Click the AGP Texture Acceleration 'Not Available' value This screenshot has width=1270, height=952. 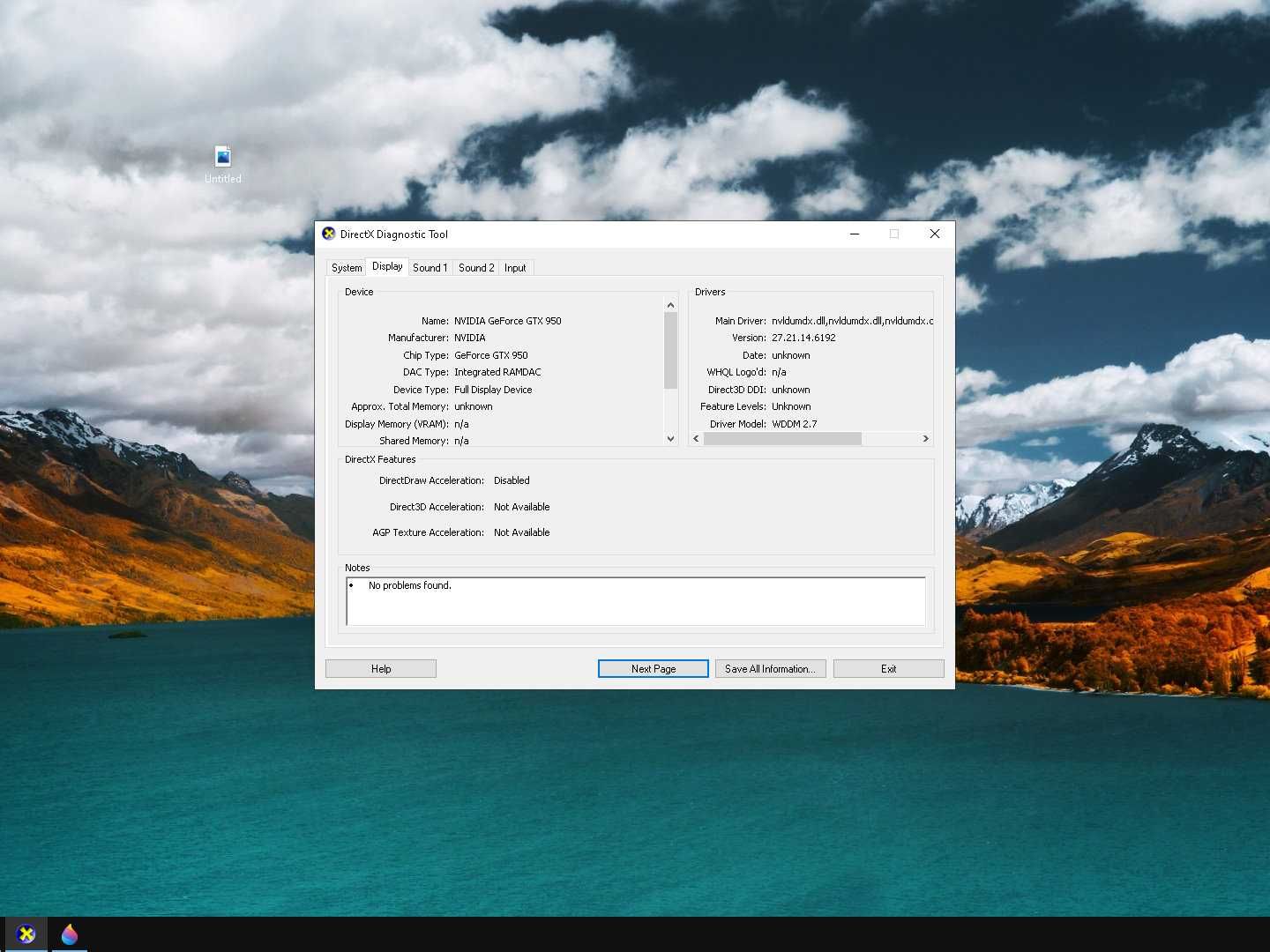click(x=521, y=532)
